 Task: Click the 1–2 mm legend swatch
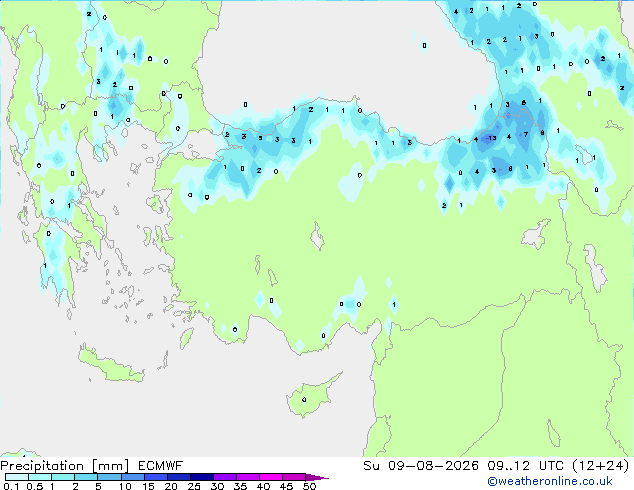(x=63, y=477)
